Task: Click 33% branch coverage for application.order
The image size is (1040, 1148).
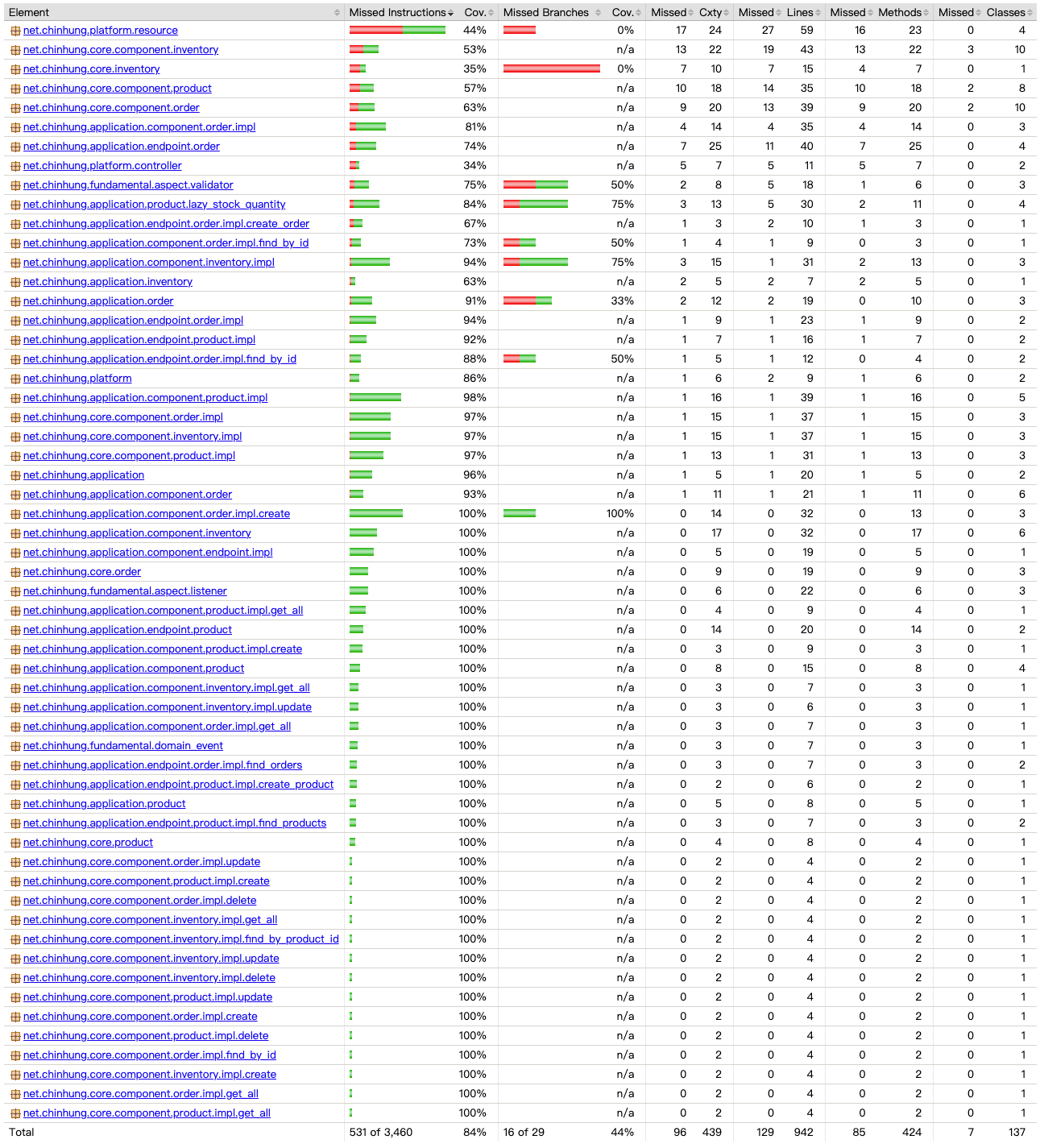Action: [623, 301]
